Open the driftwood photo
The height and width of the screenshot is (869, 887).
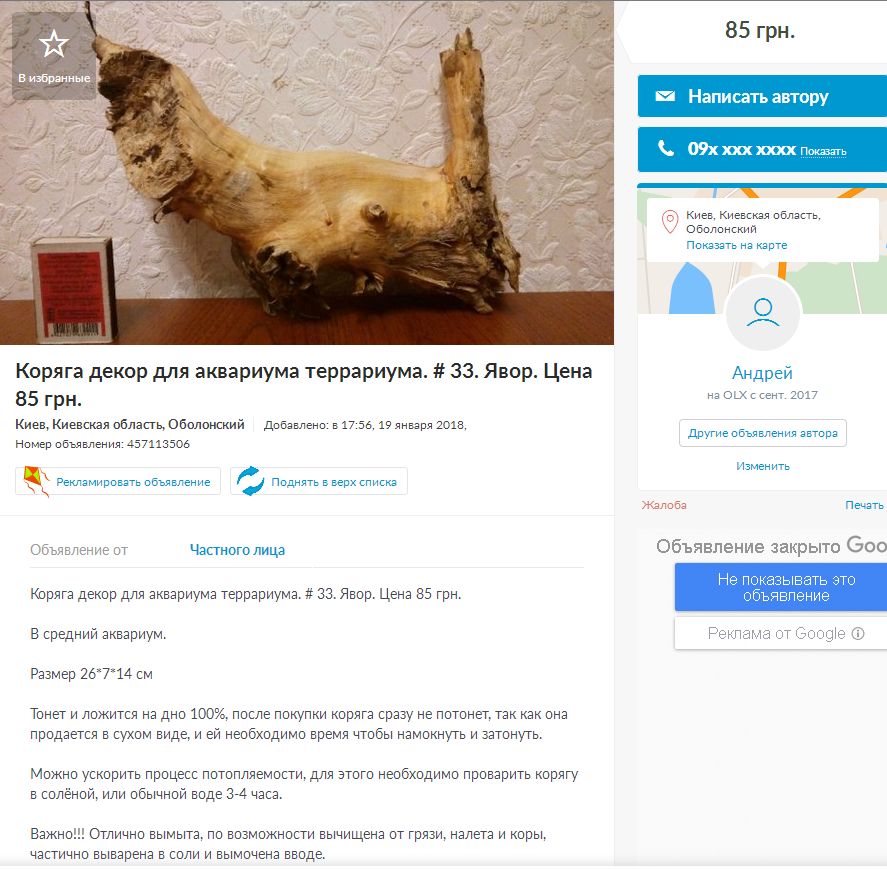(307, 173)
